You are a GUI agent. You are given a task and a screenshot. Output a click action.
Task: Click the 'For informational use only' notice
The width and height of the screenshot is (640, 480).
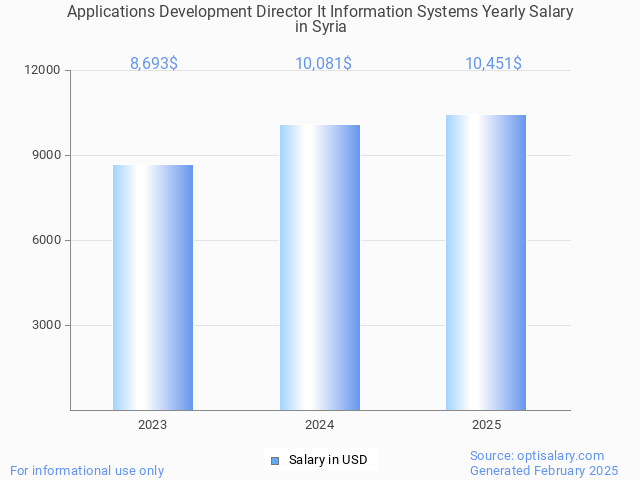tap(87, 471)
